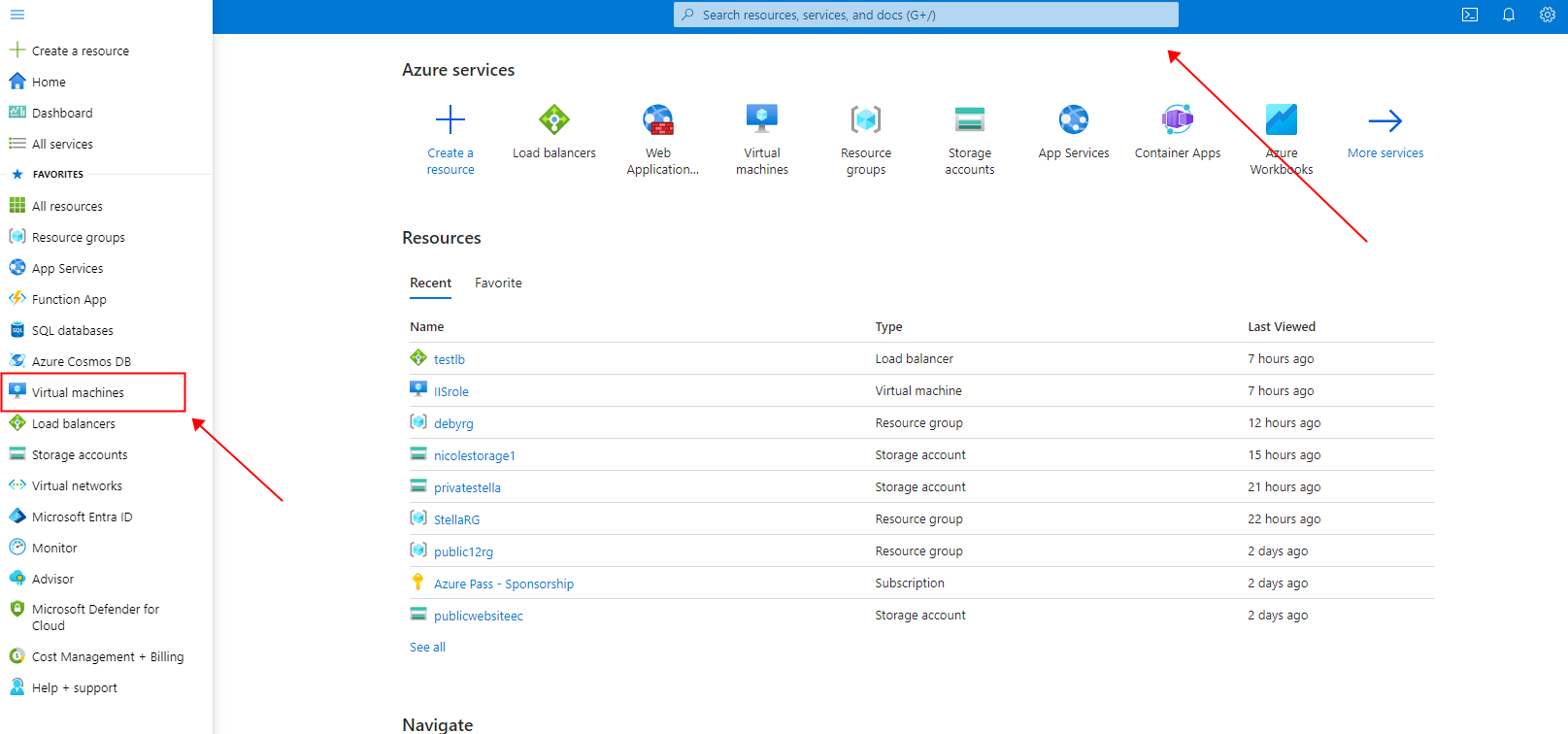Click the Advisor icon in sidebar
The image size is (1568, 734).
(x=17, y=579)
